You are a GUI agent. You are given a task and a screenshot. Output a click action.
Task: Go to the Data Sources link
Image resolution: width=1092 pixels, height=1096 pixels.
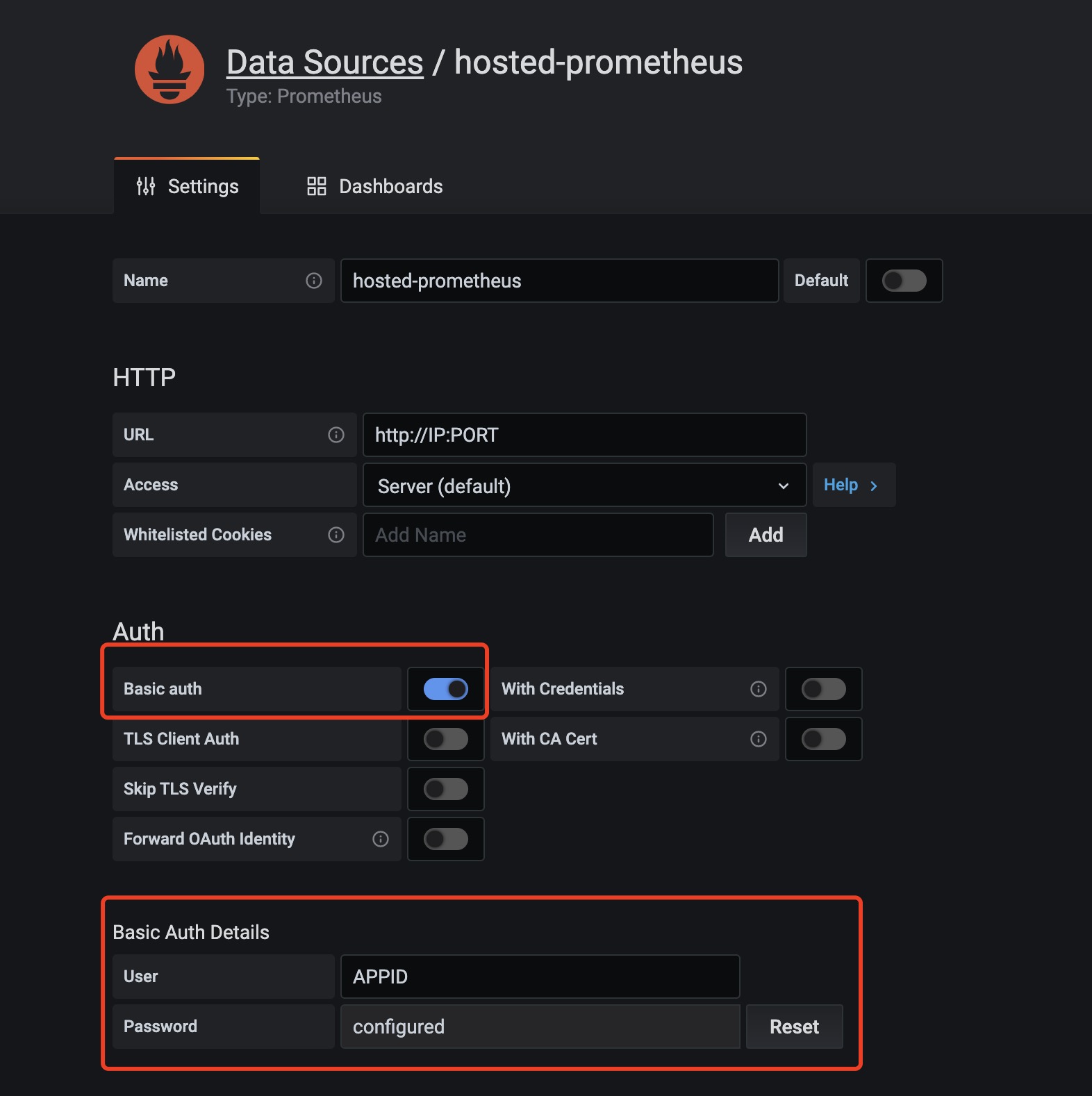click(325, 63)
